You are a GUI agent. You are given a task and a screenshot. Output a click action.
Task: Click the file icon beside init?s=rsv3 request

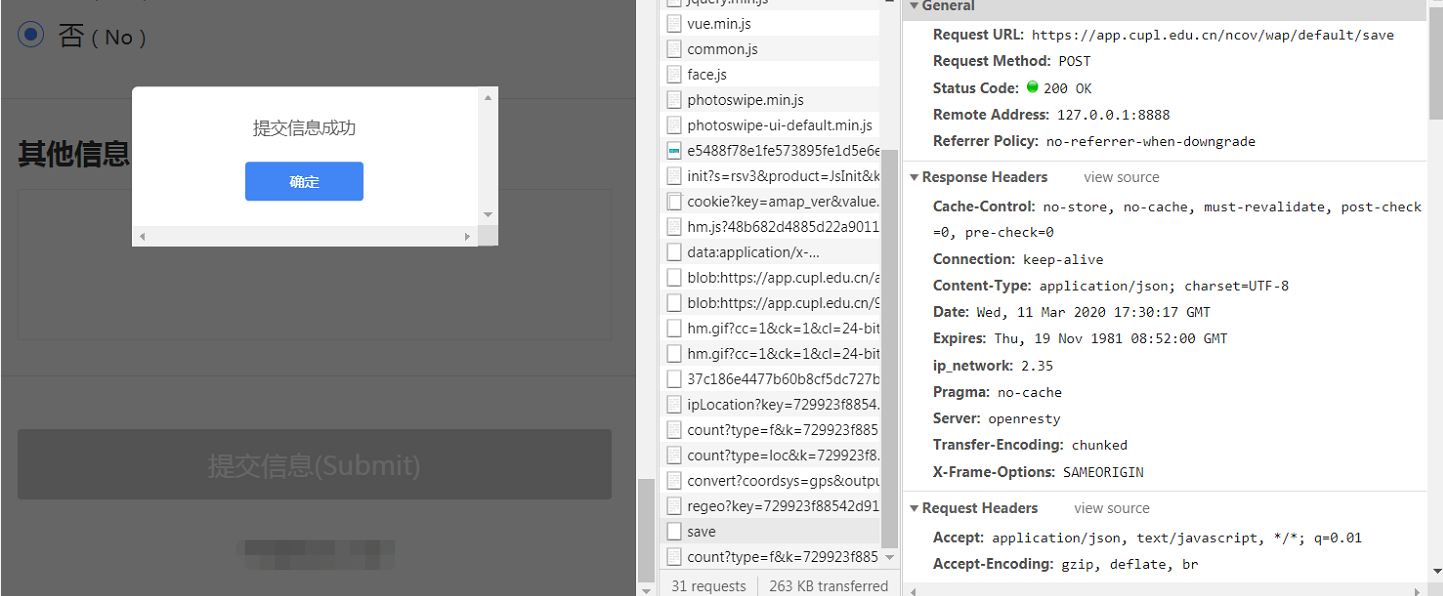675,176
